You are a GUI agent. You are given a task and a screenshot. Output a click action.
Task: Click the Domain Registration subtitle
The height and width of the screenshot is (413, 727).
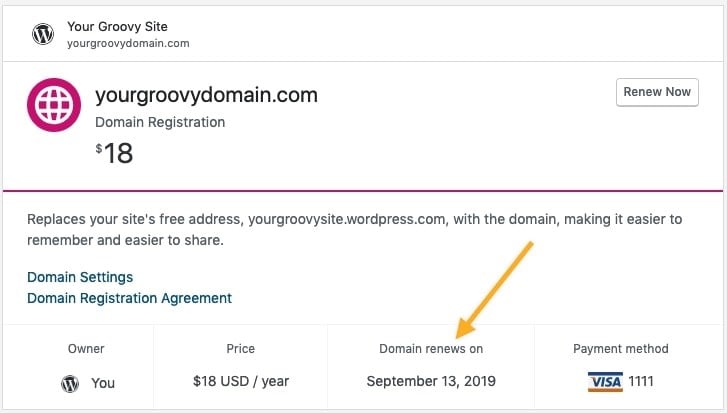click(x=160, y=122)
